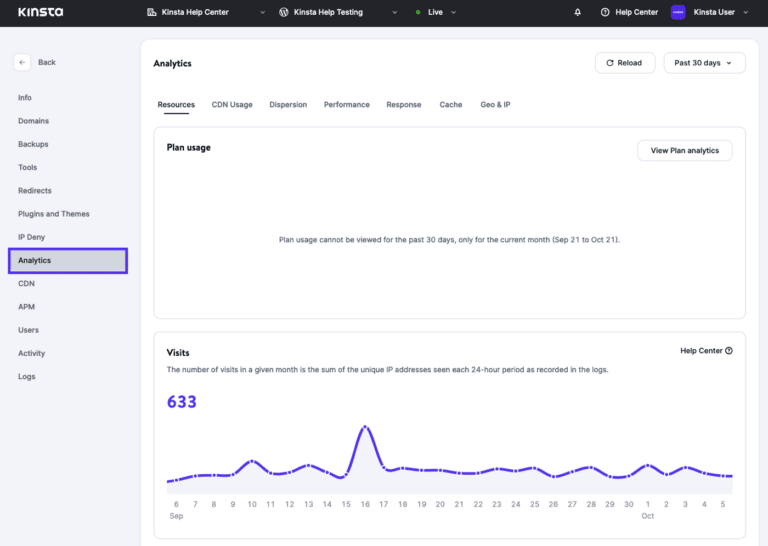
Task: Click the peak on the Visits chart
Action: 366,428
